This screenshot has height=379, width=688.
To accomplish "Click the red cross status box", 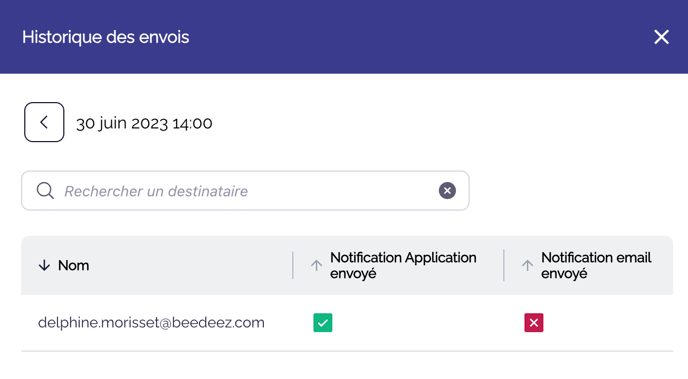I will [534, 322].
